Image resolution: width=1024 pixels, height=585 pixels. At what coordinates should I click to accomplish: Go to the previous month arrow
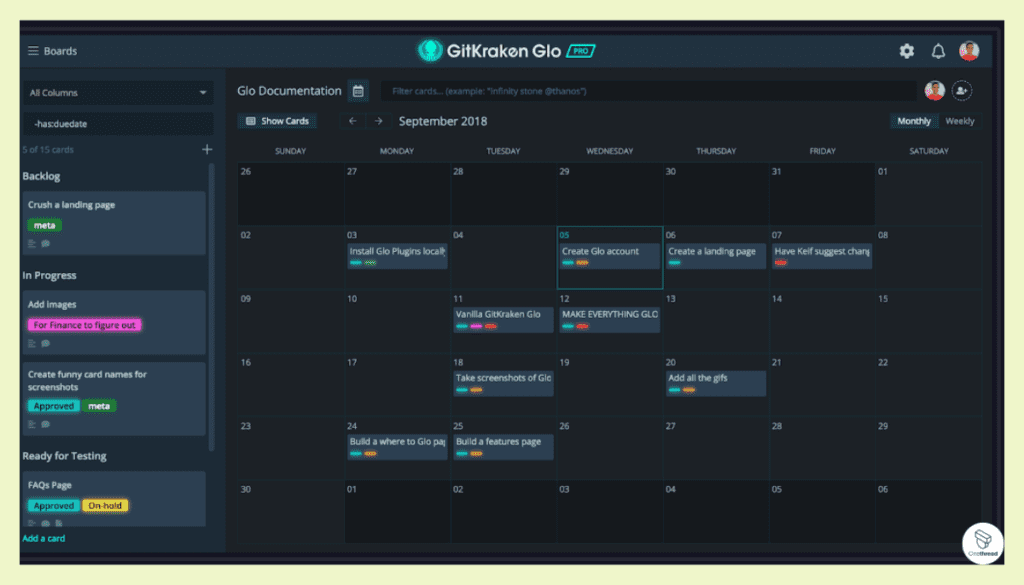tap(353, 121)
